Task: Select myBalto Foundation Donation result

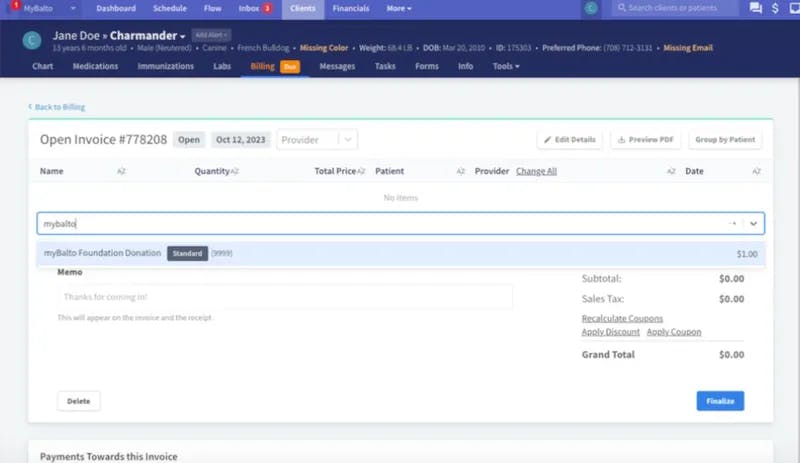Action: click(x=401, y=253)
